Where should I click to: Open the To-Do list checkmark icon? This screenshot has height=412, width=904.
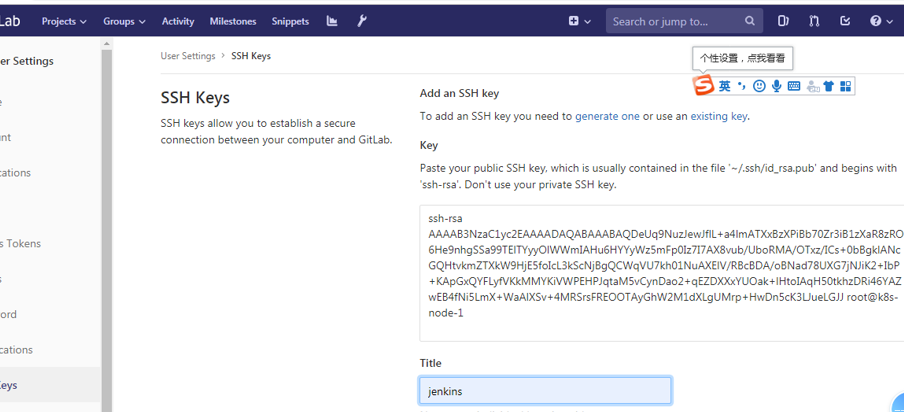click(x=845, y=21)
